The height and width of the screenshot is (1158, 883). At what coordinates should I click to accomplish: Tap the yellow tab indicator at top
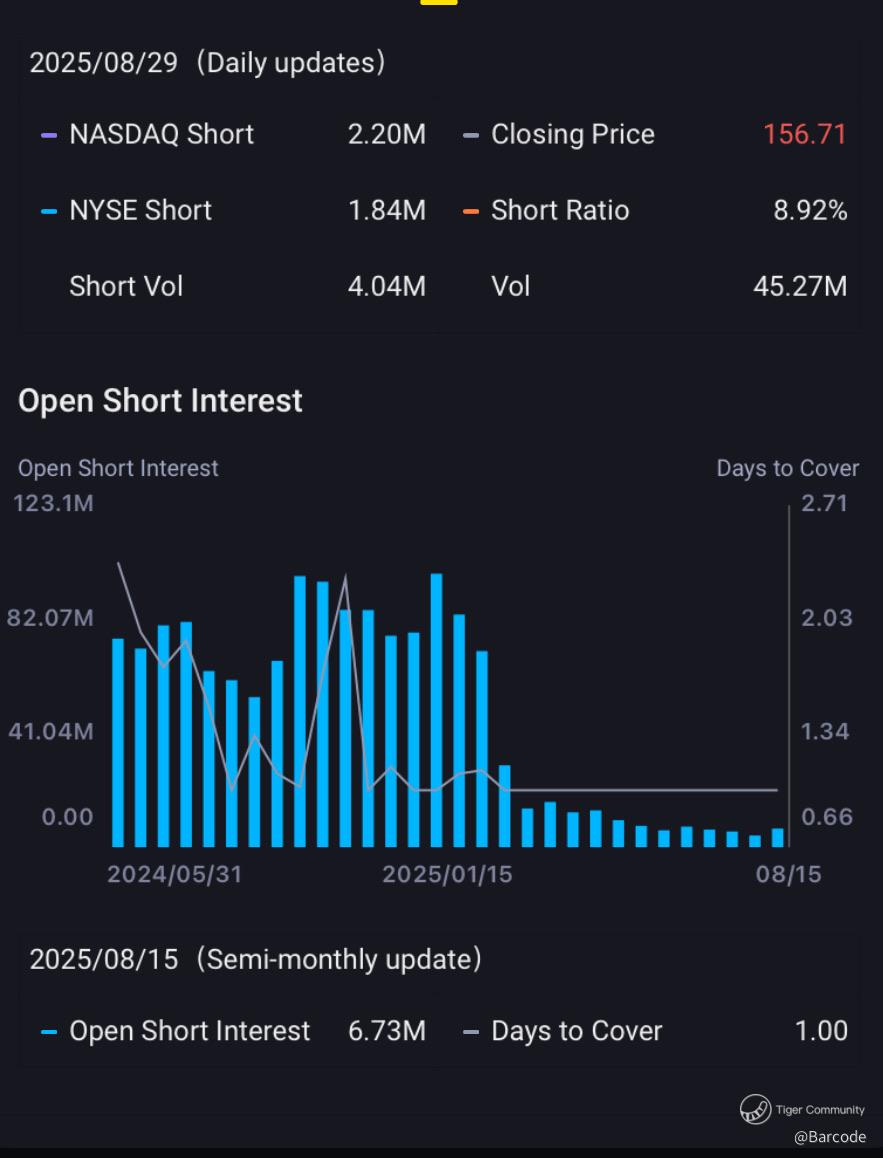tap(439, 2)
